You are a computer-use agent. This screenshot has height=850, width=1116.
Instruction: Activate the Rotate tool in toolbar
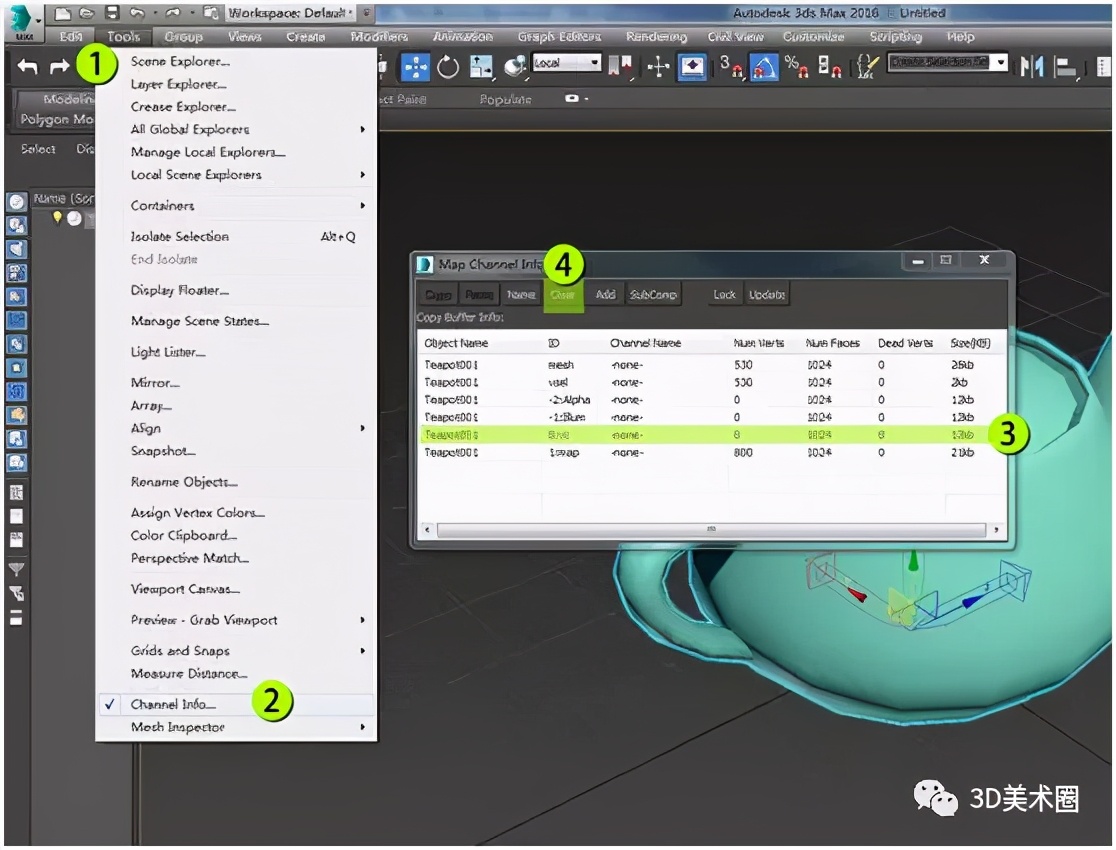point(448,67)
